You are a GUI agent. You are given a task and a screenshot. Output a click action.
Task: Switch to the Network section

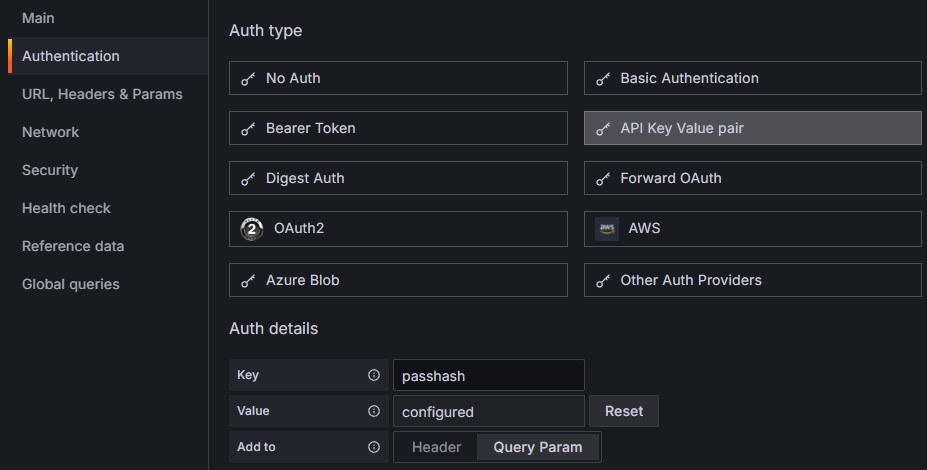50,132
